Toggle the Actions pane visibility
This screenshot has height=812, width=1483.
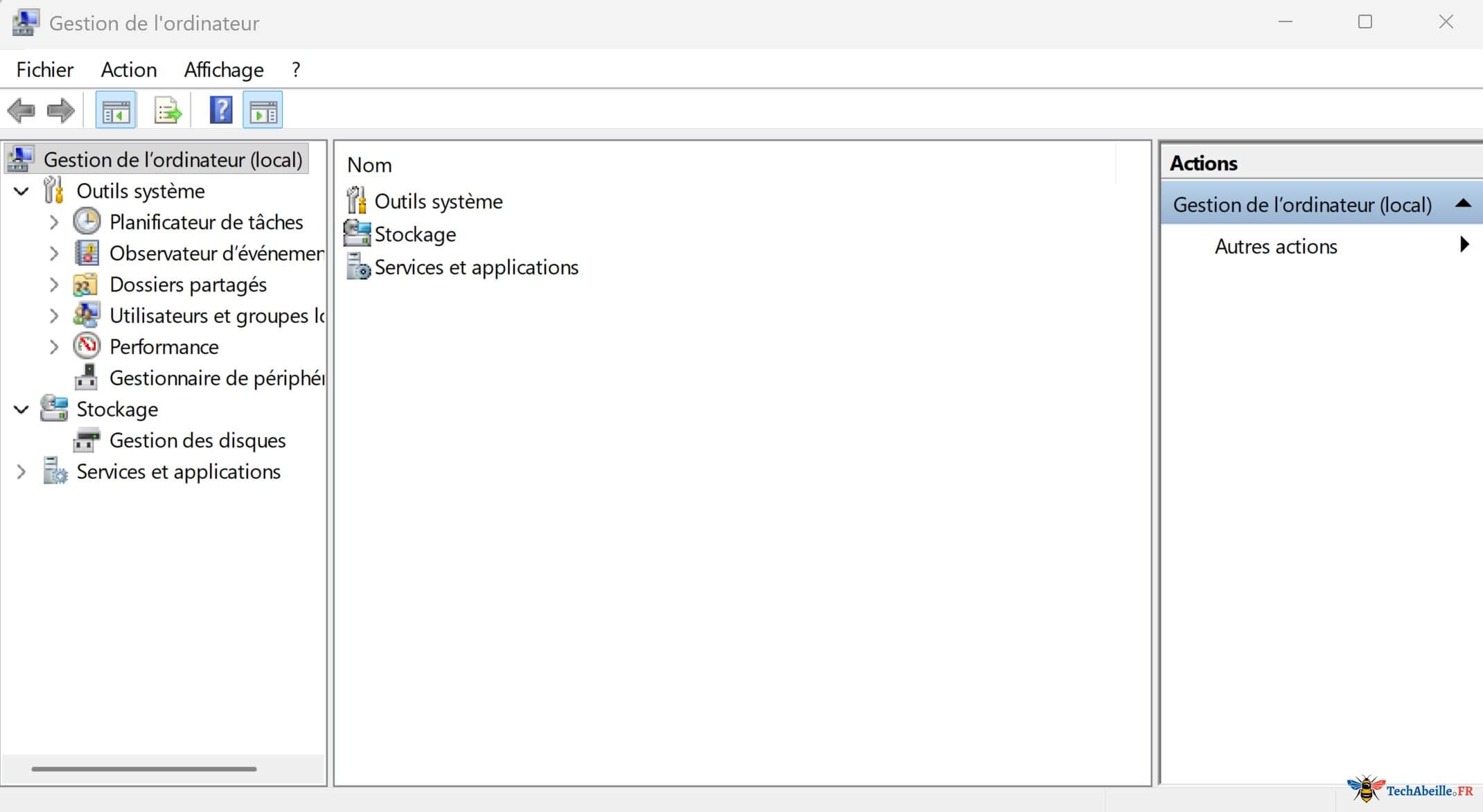coord(263,109)
